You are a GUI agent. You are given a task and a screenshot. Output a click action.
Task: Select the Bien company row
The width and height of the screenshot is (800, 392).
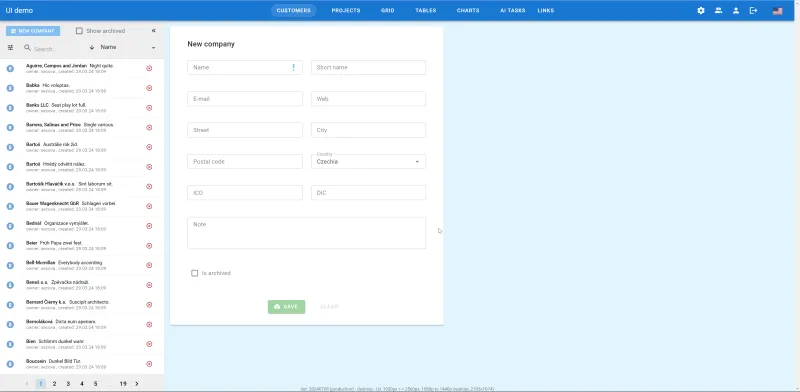point(82,345)
